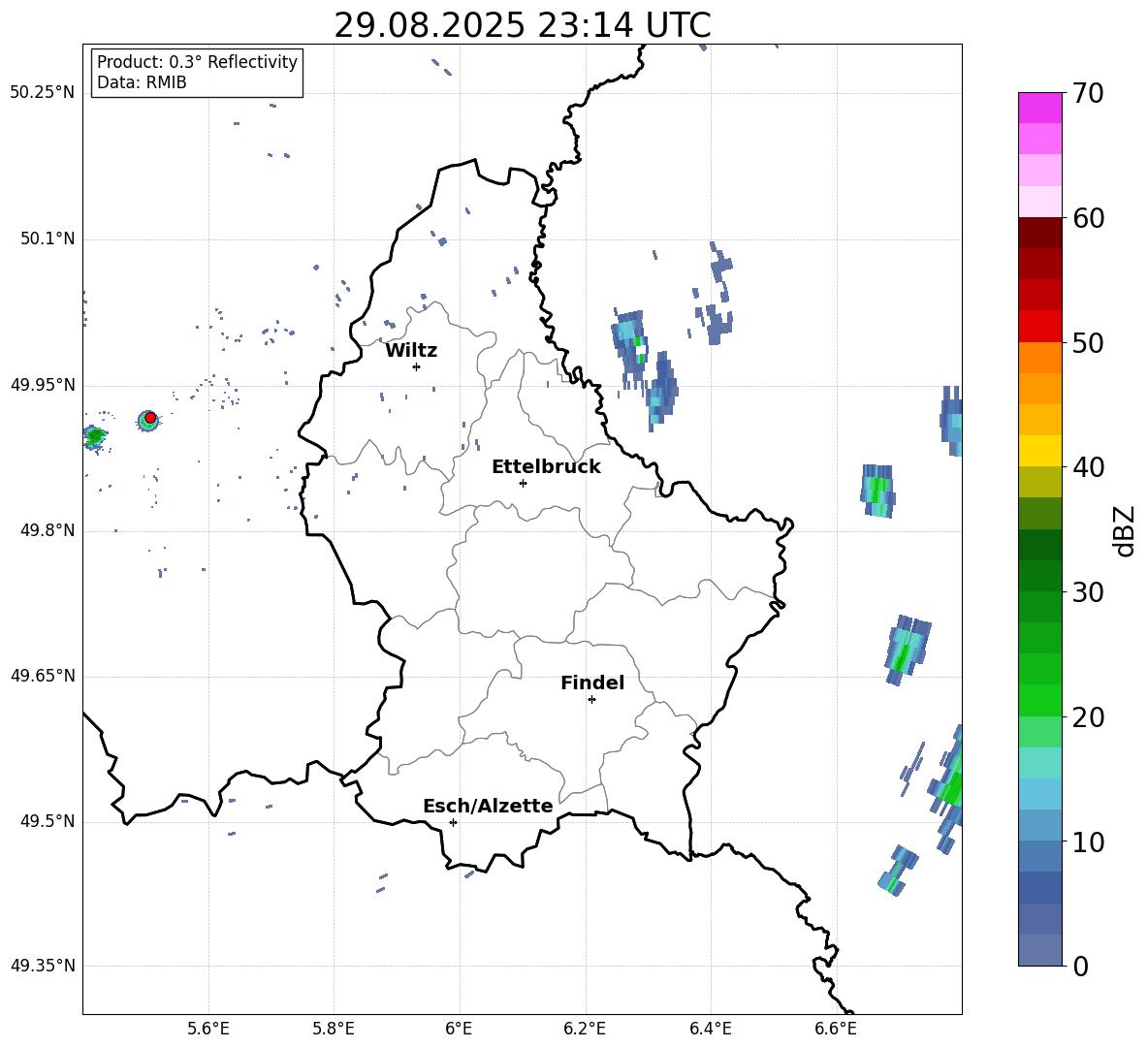Click the 49.35°N latitude label
This screenshot has width=1148, height=1048.
point(43,966)
